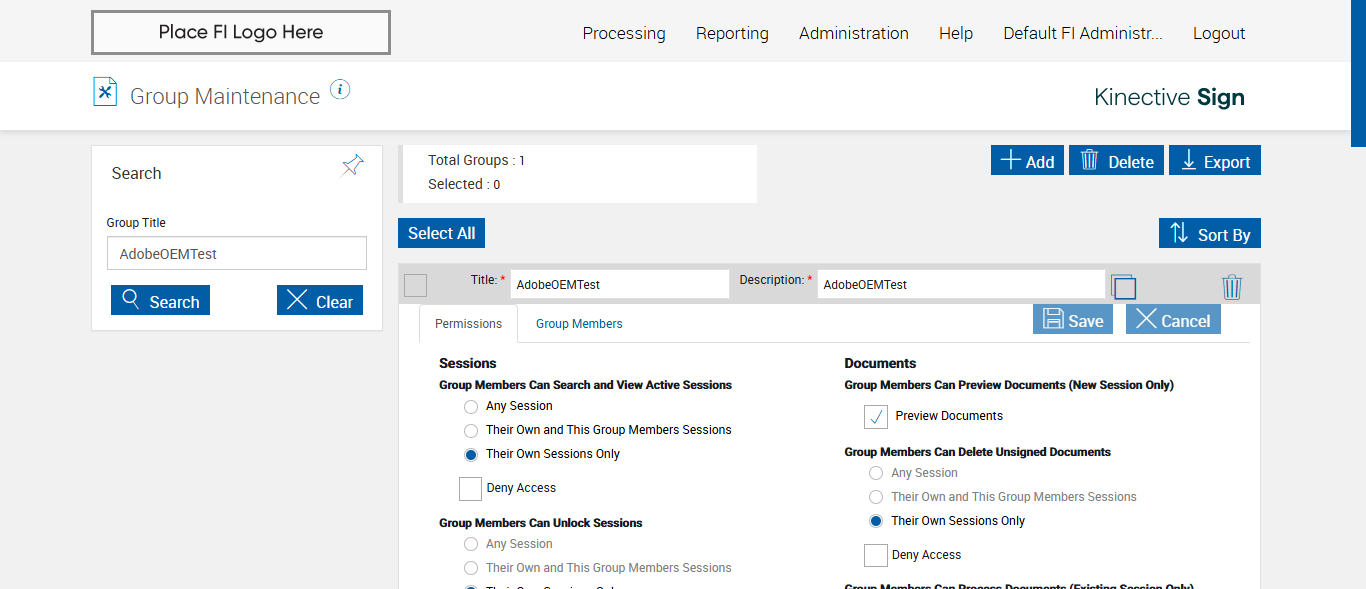Click the Add button

point(1027,161)
